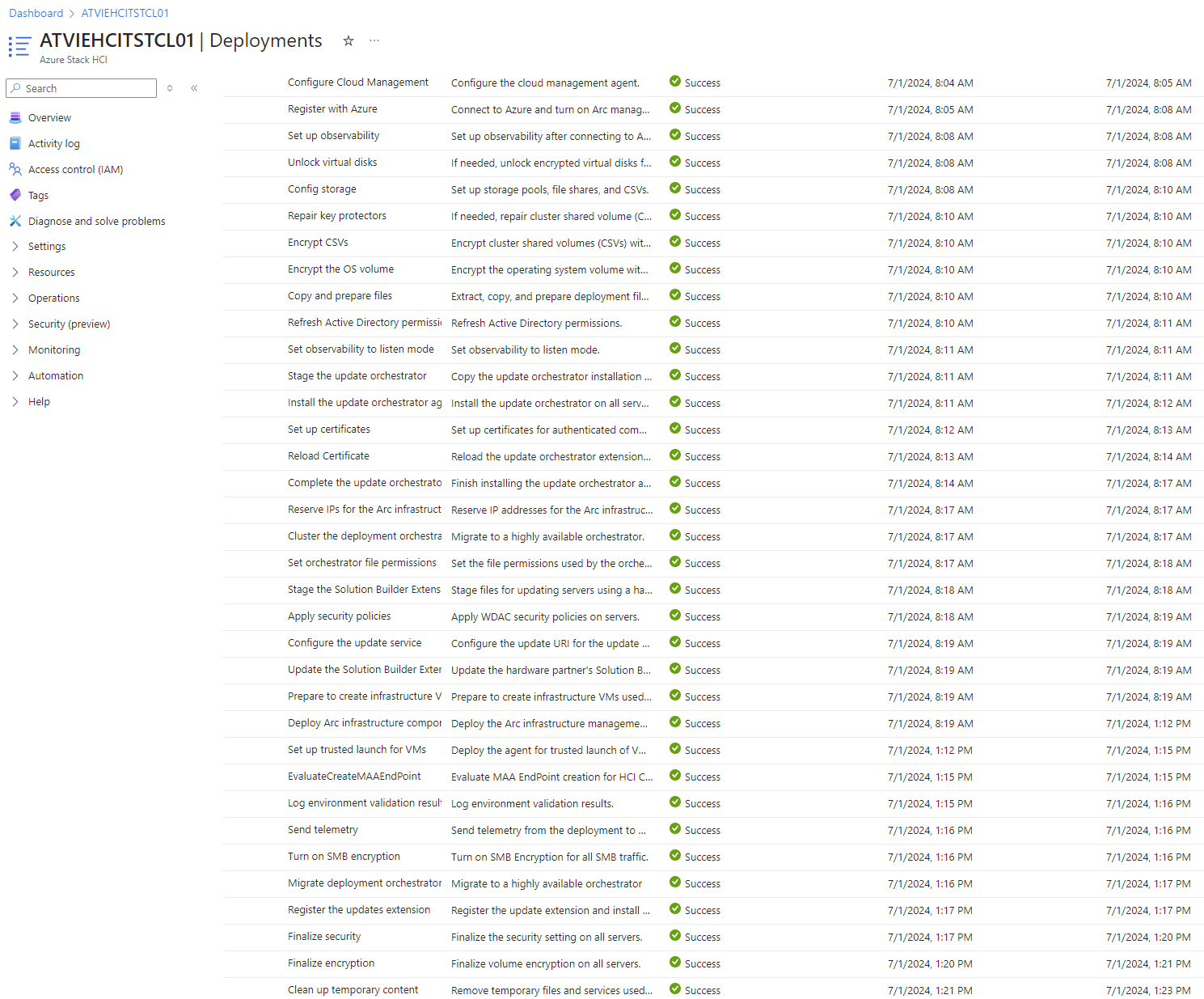Expand the Help section

[15, 402]
